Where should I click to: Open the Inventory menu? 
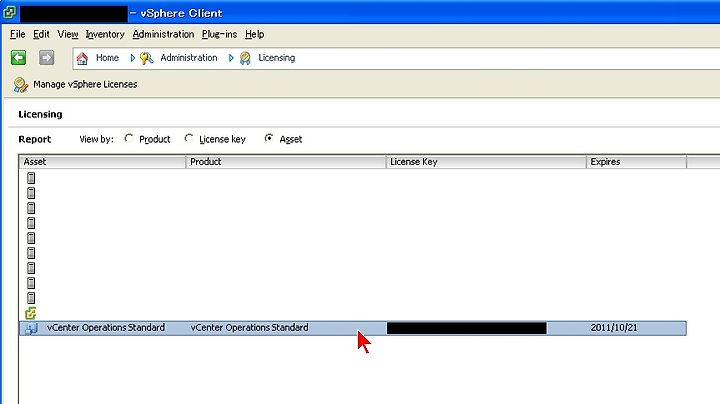coord(105,34)
